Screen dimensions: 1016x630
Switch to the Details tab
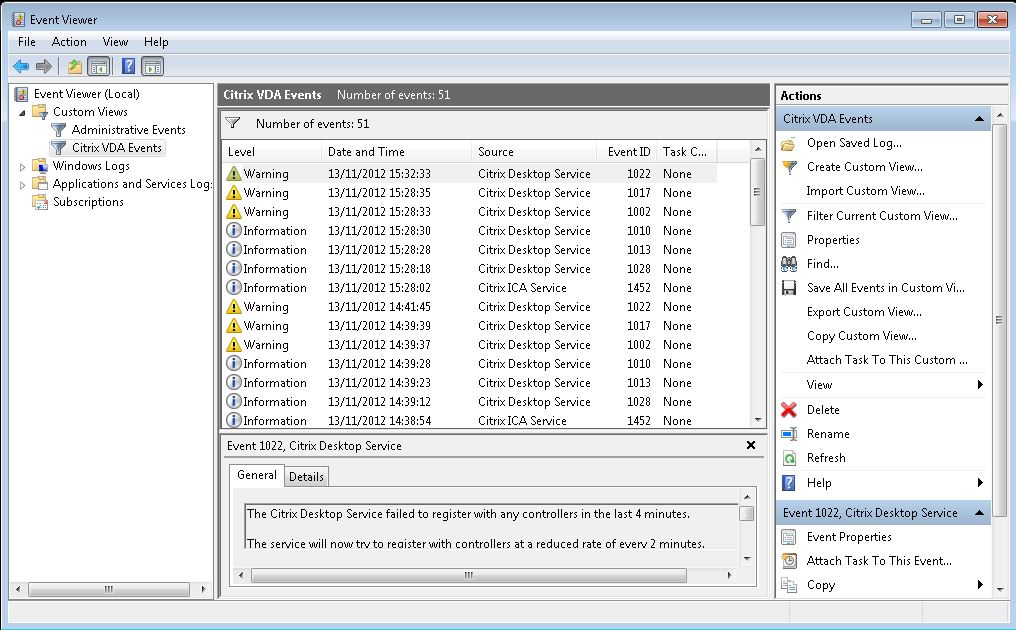click(x=306, y=477)
